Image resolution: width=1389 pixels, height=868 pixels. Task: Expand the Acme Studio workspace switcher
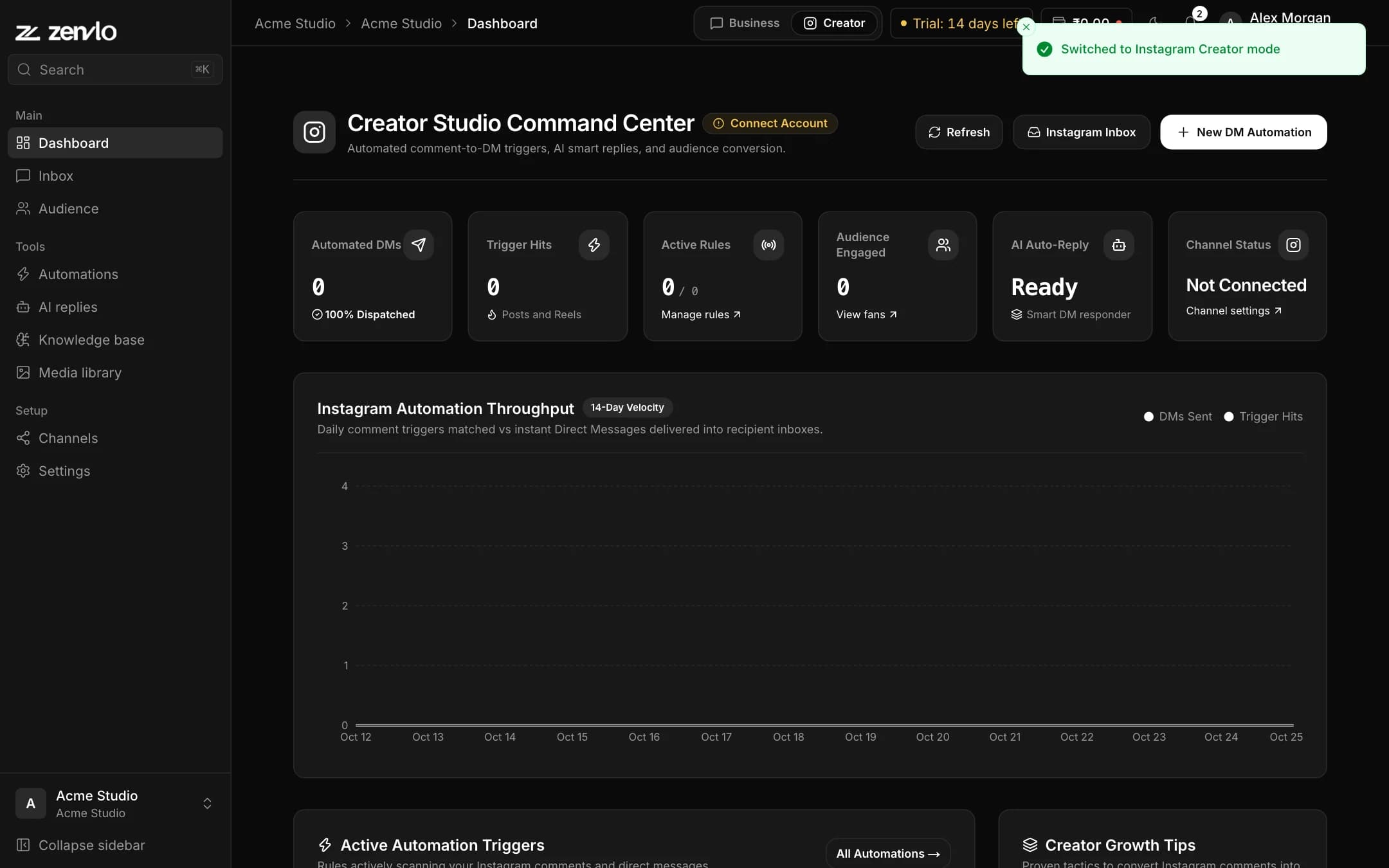click(x=115, y=804)
